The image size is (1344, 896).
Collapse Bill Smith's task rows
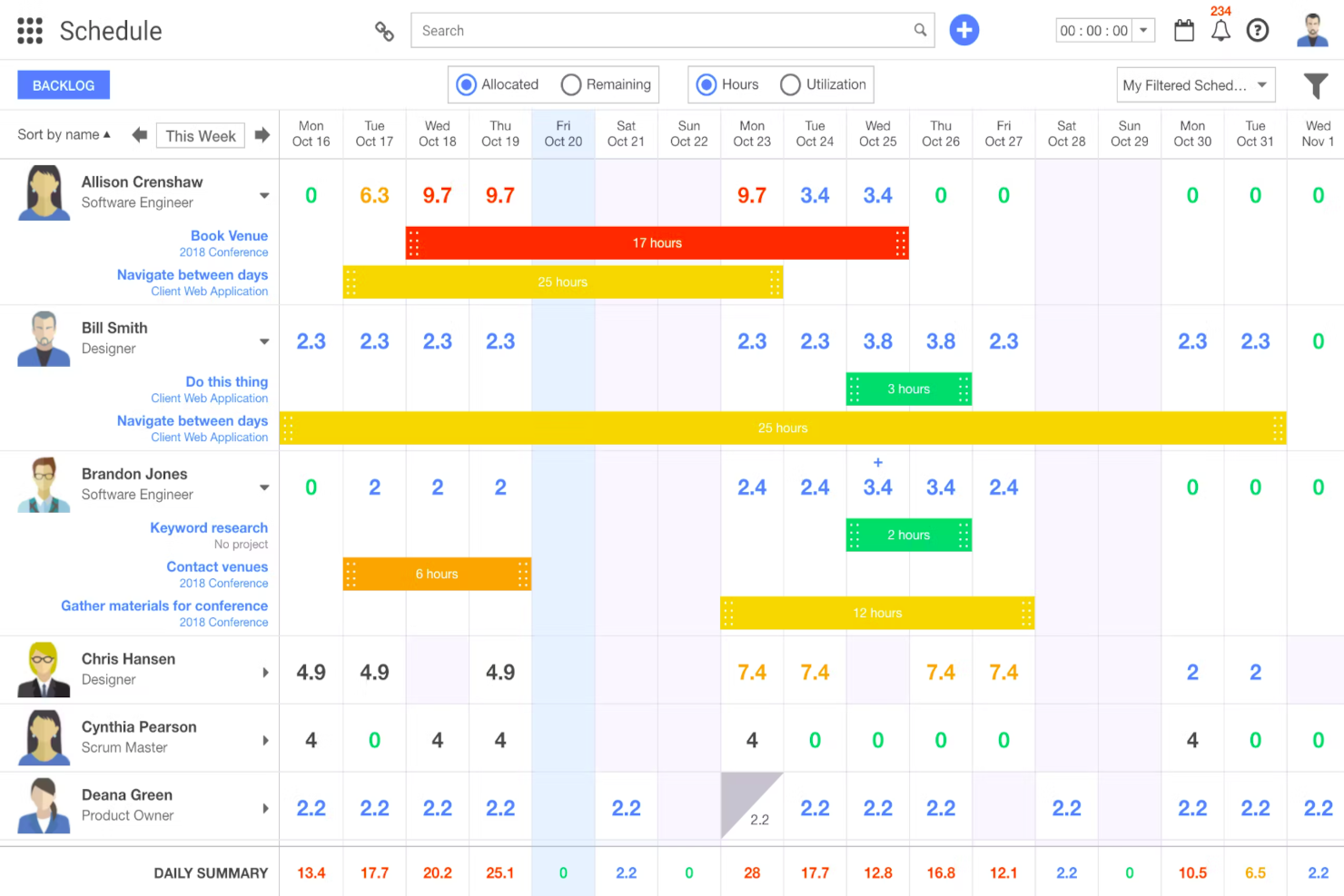point(264,341)
